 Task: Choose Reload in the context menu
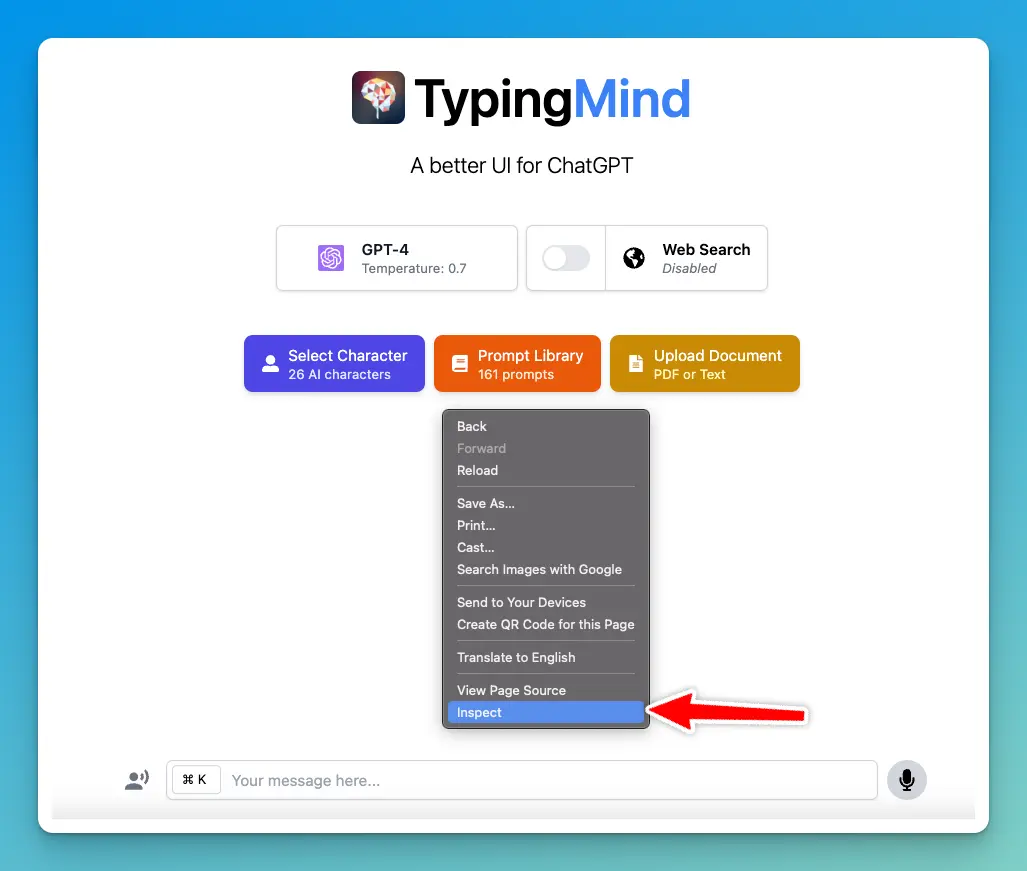click(546, 470)
